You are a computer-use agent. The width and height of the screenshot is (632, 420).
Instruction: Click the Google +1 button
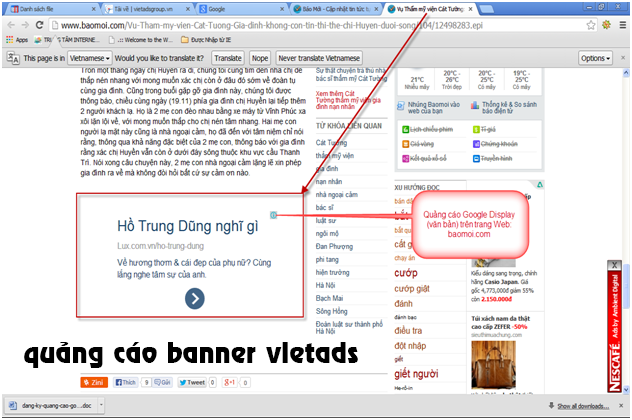230,382
